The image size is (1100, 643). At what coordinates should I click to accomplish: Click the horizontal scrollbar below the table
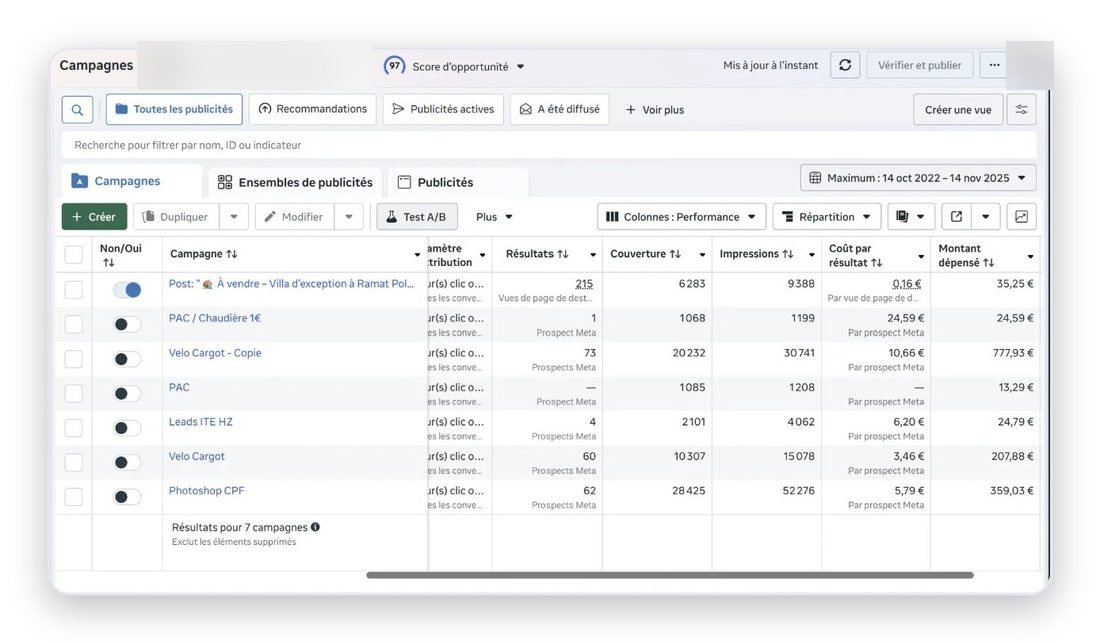pos(670,575)
